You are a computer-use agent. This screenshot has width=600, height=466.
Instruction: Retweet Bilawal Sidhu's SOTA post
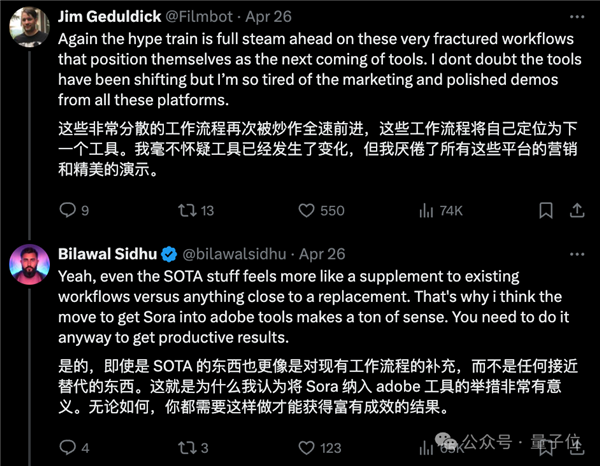coord(185,448)
